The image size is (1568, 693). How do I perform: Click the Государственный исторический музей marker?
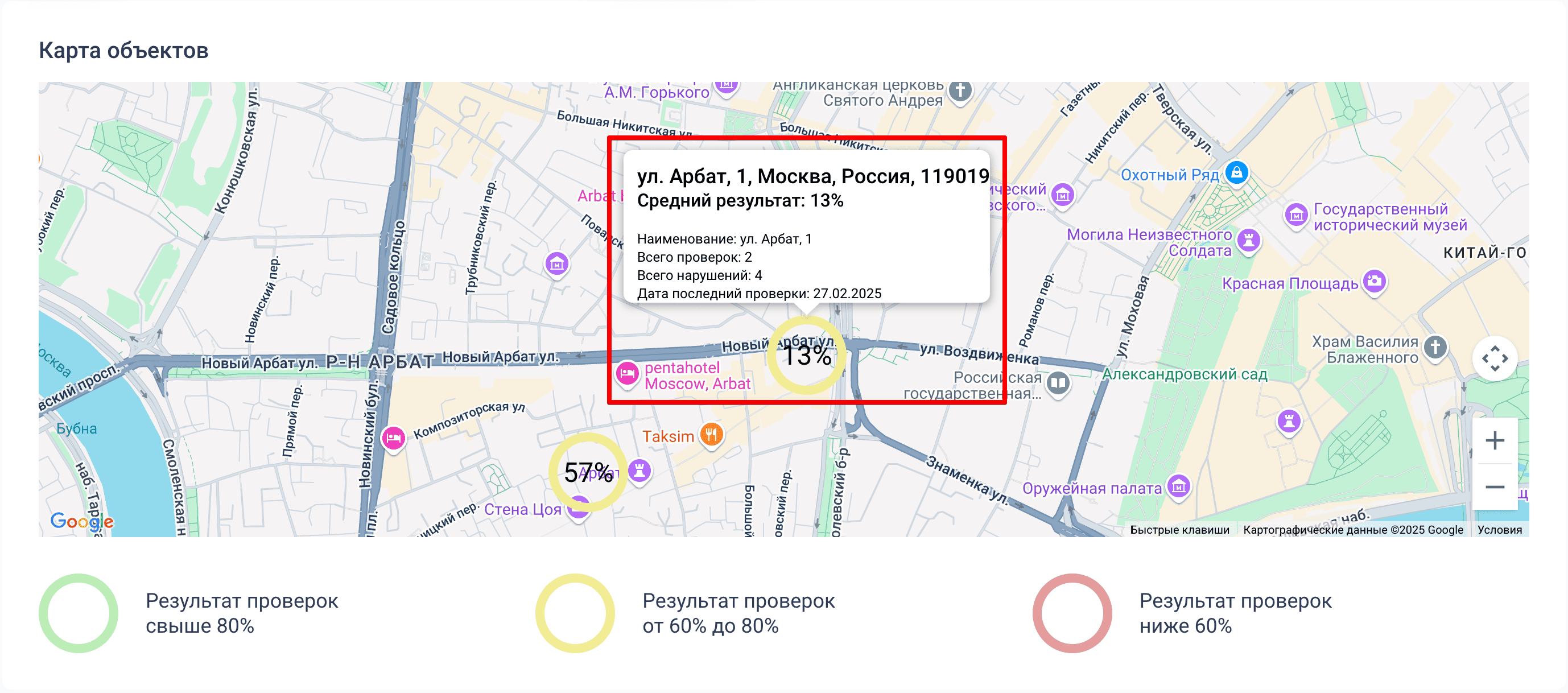pyautogui.click(x=1296, y=216)
